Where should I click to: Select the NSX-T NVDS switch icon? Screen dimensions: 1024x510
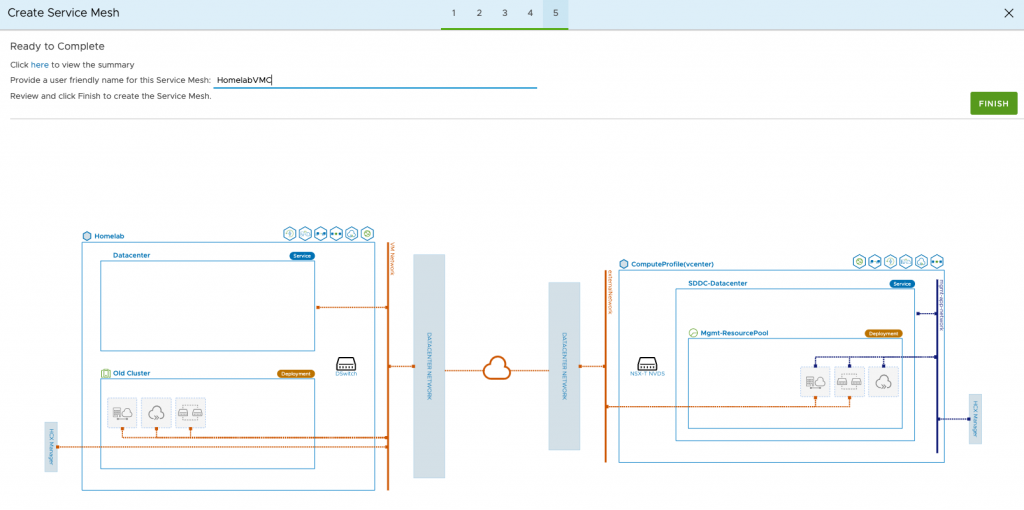pos(646,364)
